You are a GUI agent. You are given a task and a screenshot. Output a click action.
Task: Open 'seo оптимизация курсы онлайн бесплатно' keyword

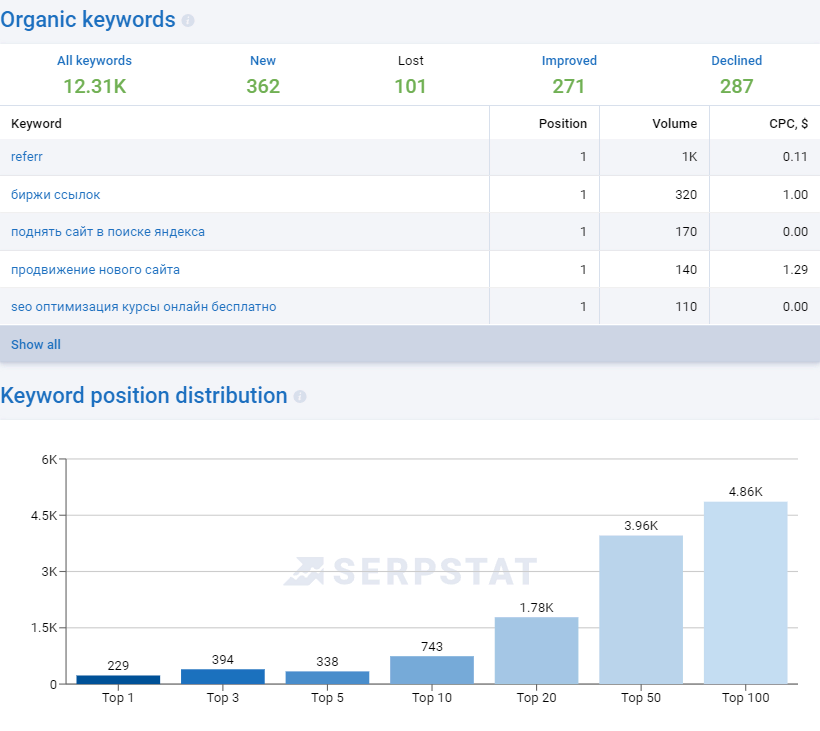tap(143, 307)
